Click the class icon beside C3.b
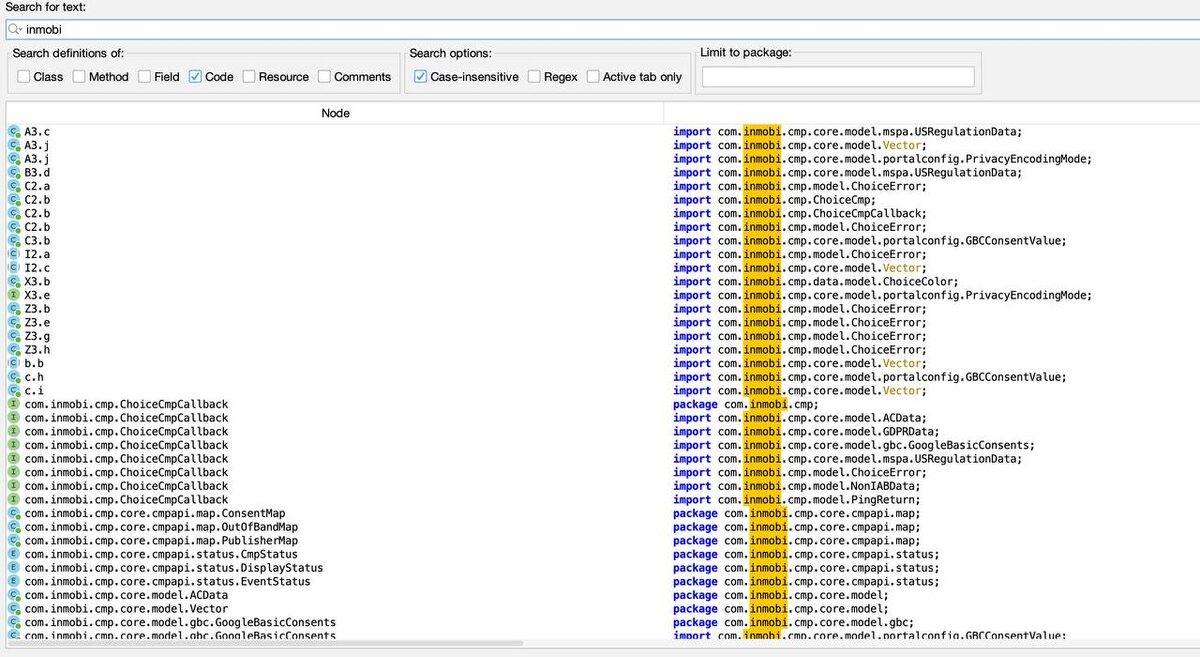This screenshot has height=657, width=1200. point(14,240)
